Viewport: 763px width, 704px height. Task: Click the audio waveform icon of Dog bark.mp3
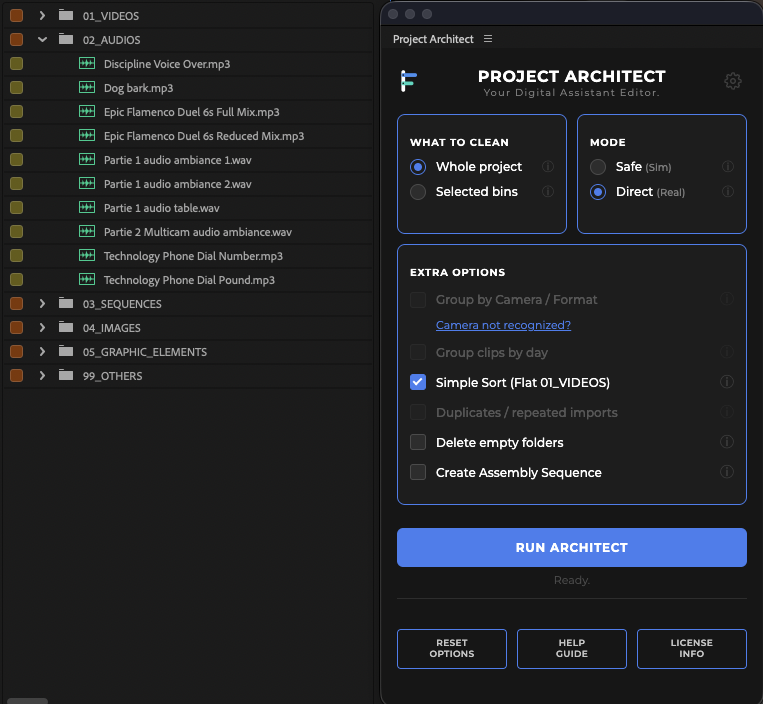[87, 88]
